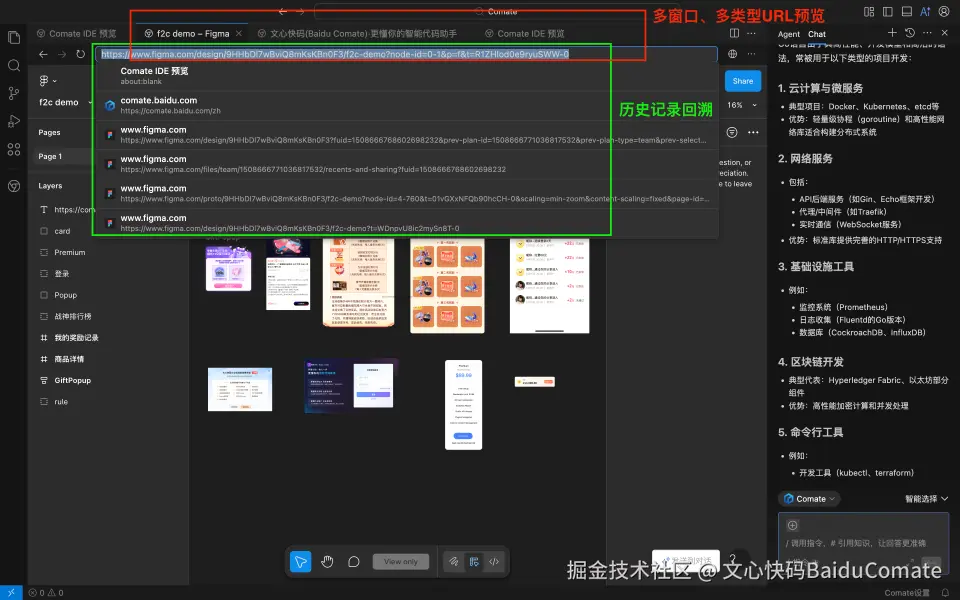Open Run and Debug icon
The height and width of the screenshot is (600, 960).
pos(13,121)
